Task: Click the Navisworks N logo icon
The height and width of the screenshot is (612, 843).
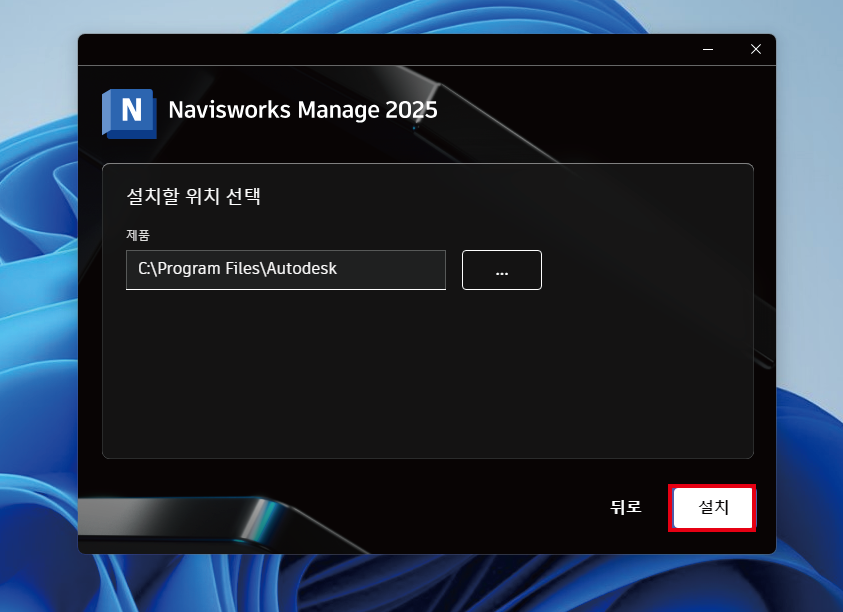Action: point(130,113)
